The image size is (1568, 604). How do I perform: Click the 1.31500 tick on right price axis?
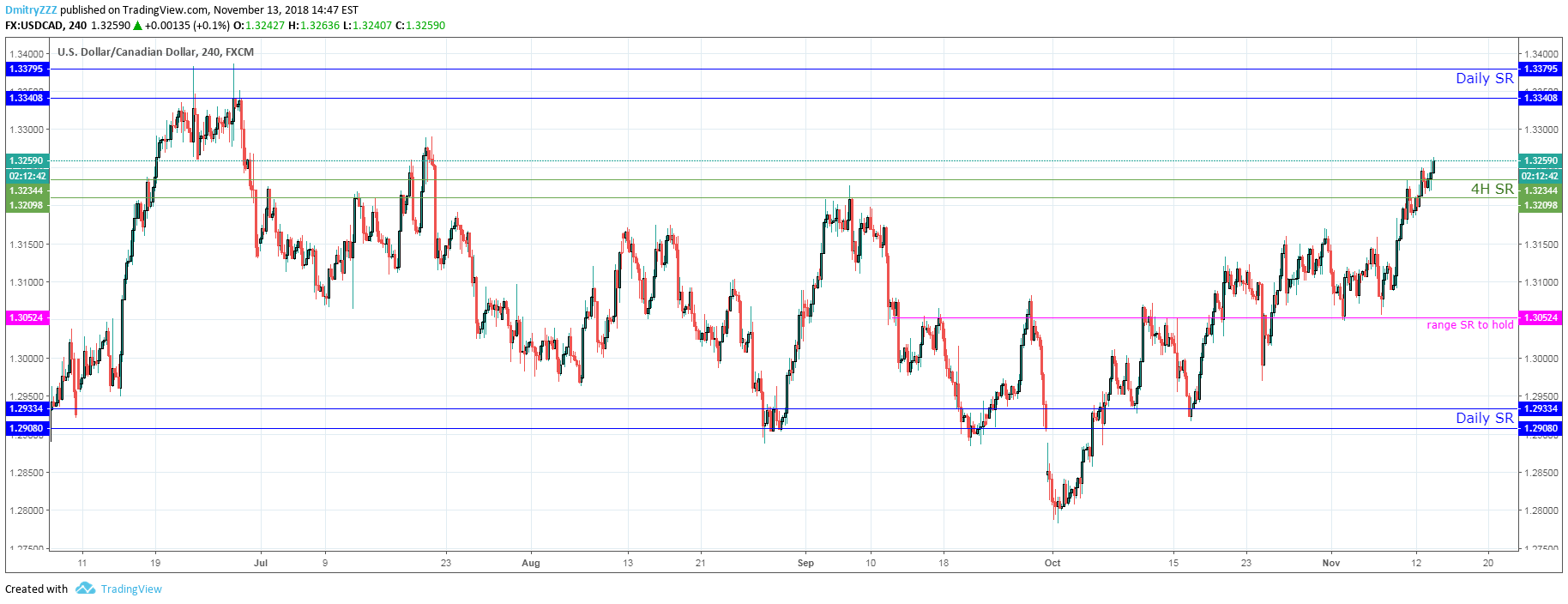click(x=1543, y=245)
